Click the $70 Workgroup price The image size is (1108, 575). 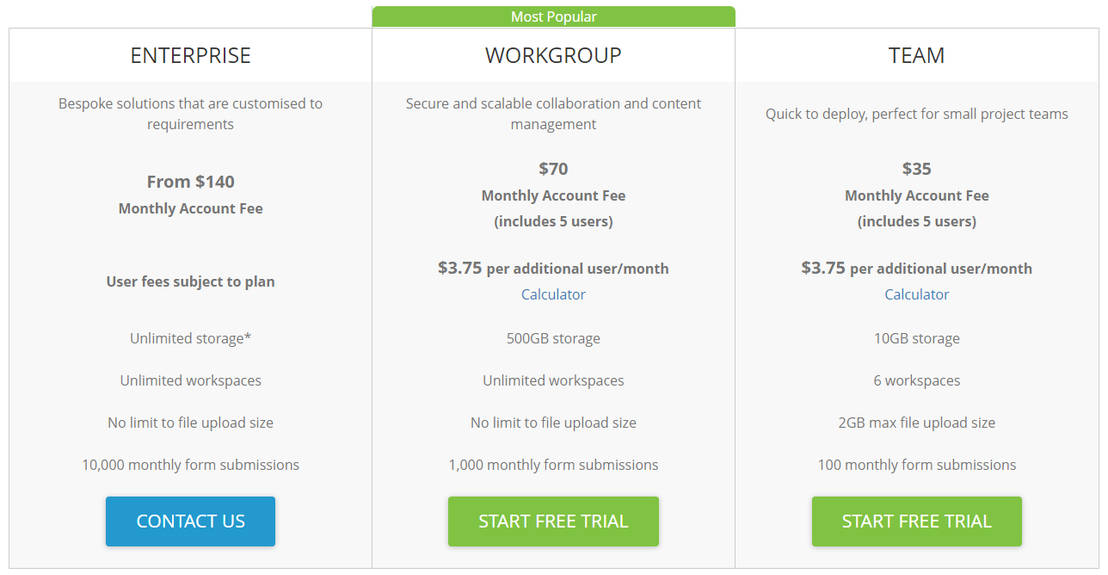coord(553,168)
